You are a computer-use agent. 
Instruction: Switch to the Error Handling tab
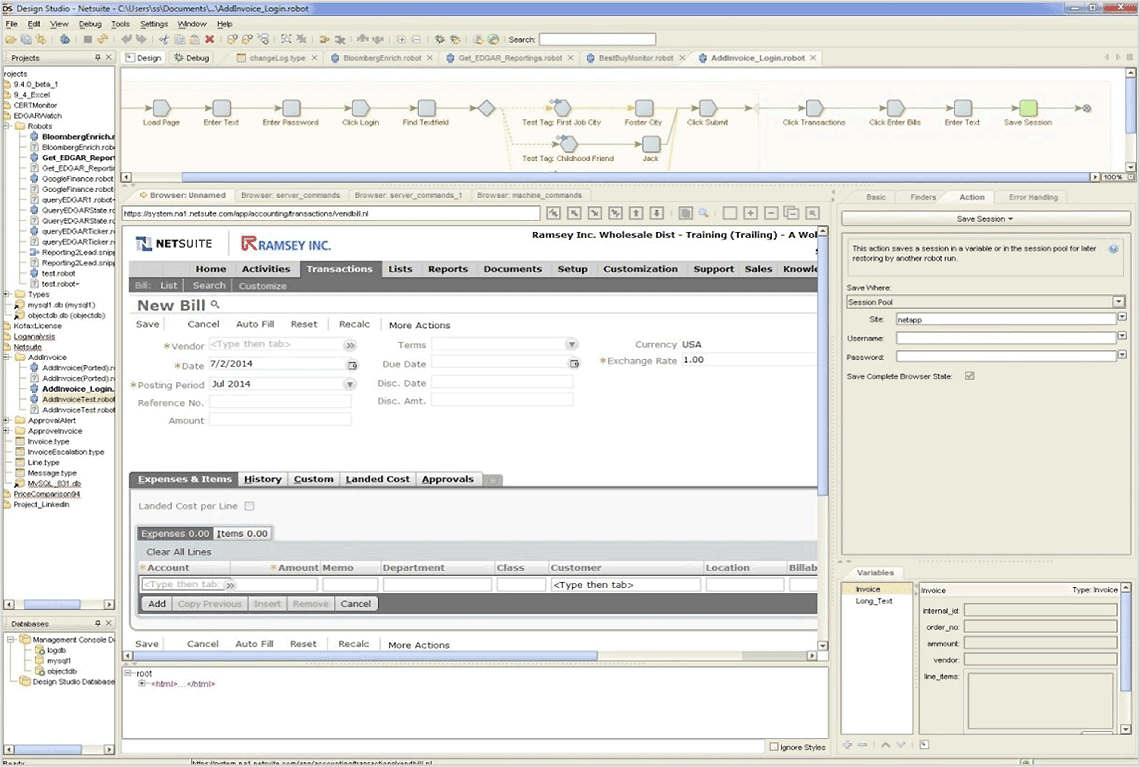click(x=1033, y=197)
